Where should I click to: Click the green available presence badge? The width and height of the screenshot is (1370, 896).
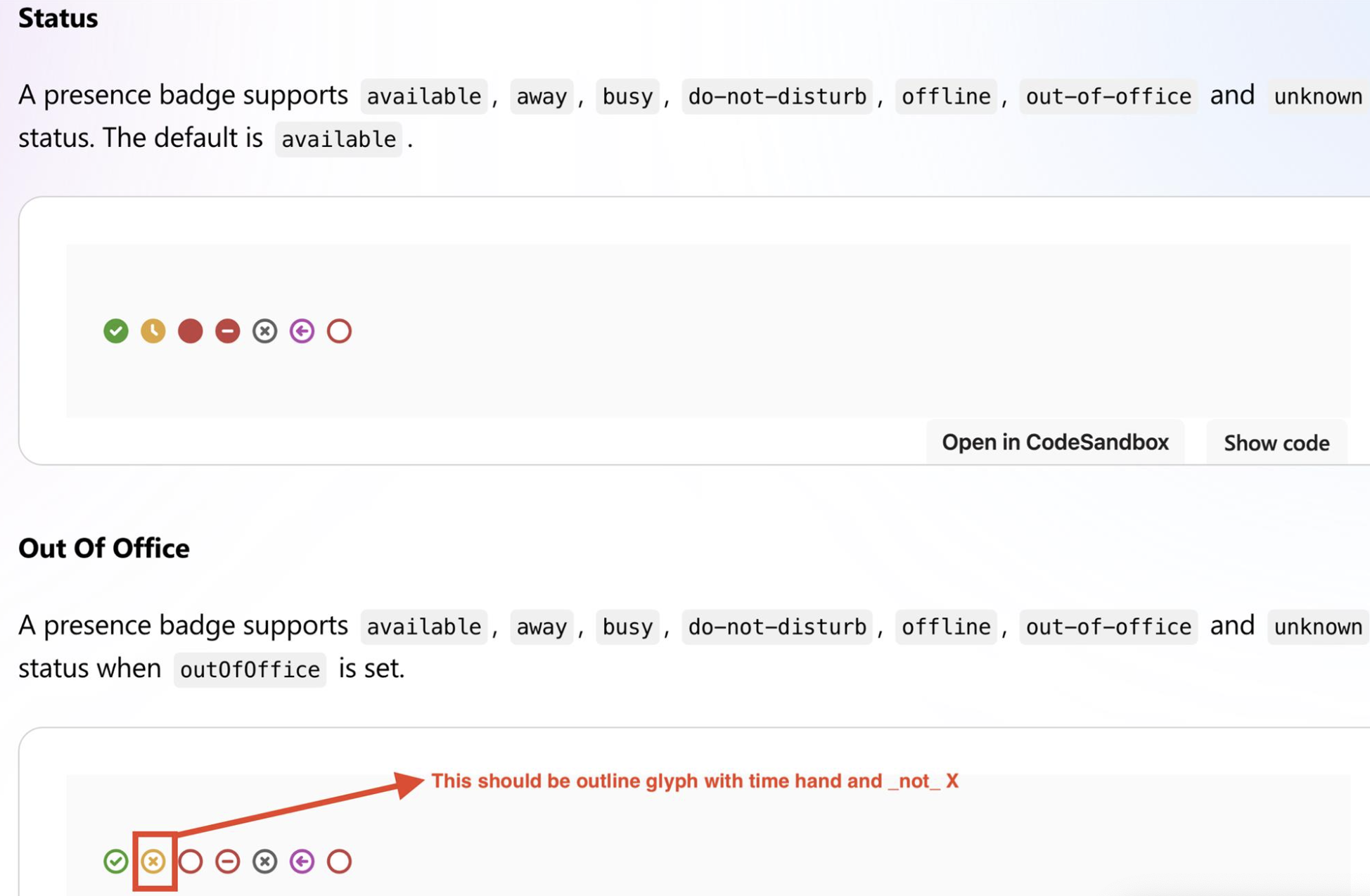(x=116, y=331)
